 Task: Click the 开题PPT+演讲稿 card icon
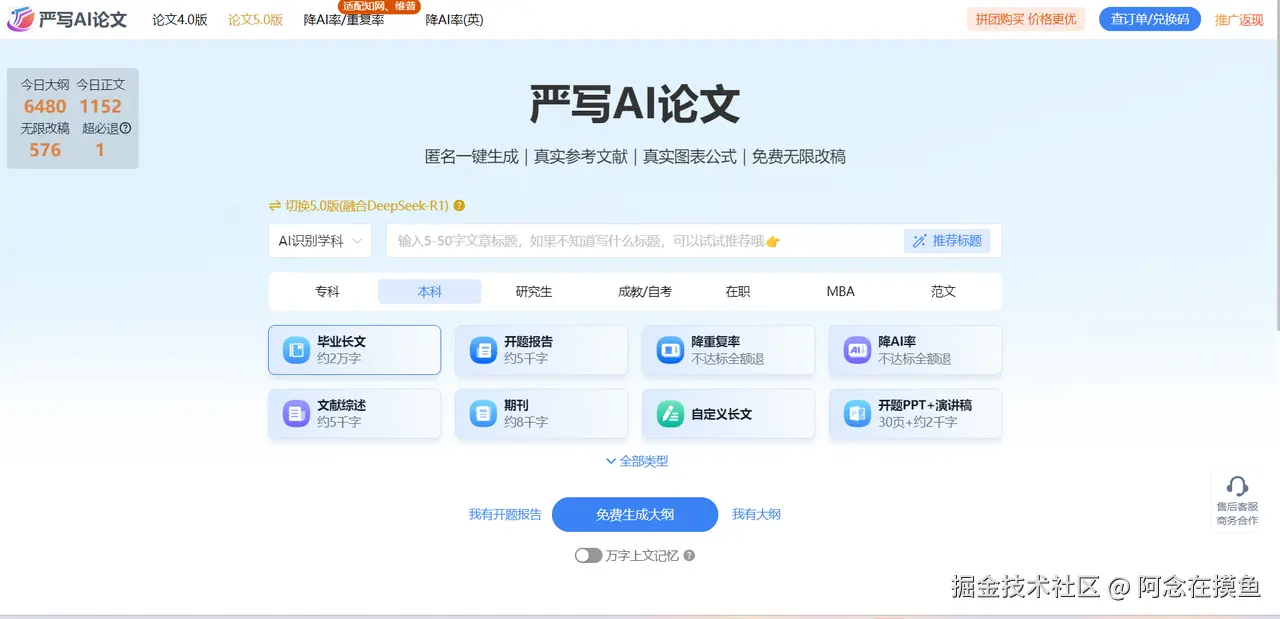tap(857, 413)
